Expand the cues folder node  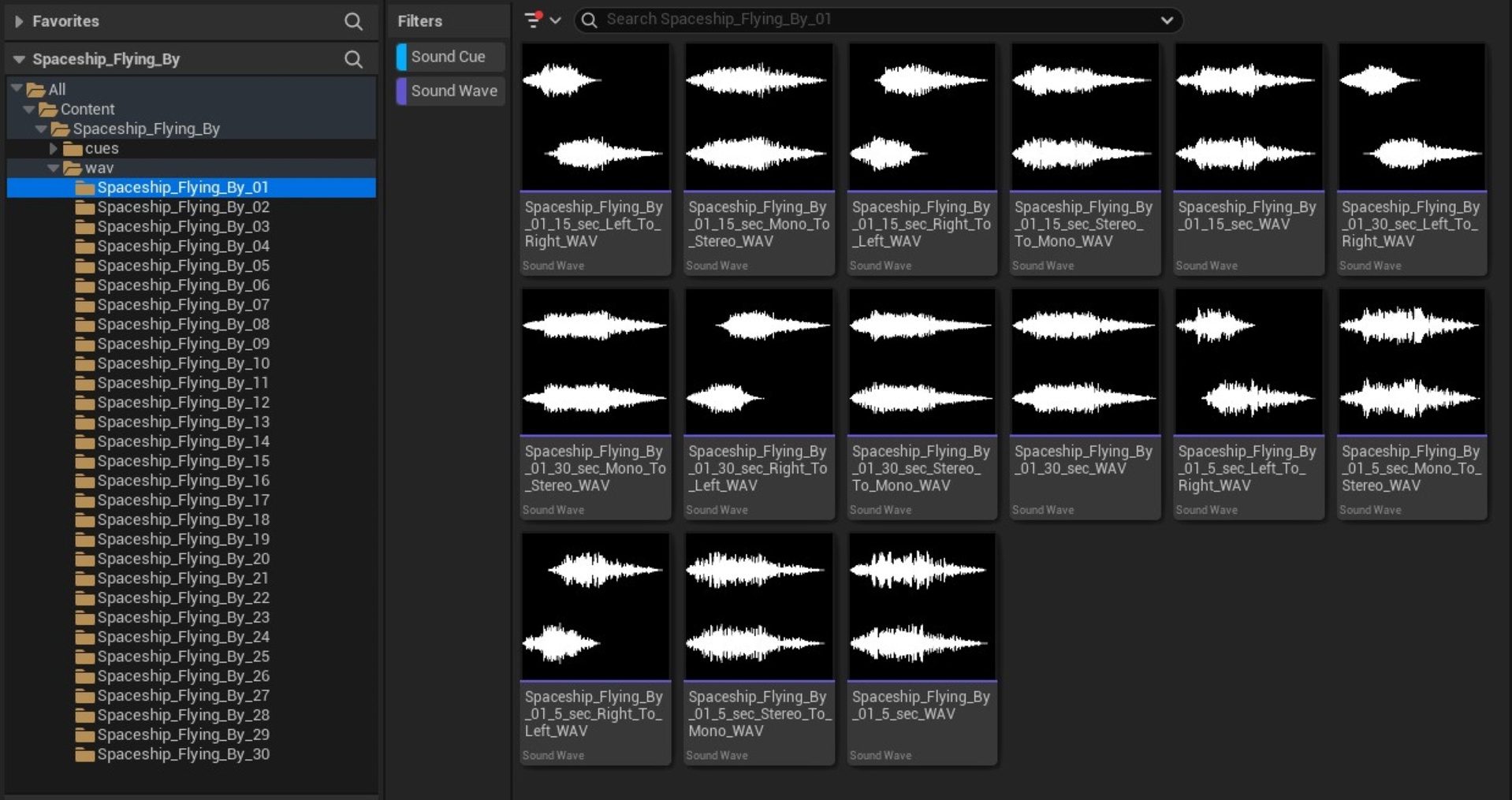click(x=54, y=148)
